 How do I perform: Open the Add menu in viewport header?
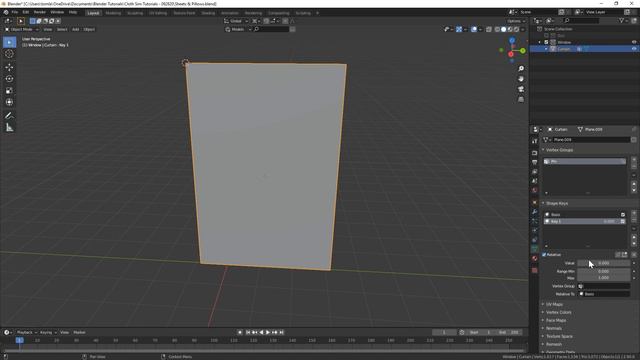point(76,29)
